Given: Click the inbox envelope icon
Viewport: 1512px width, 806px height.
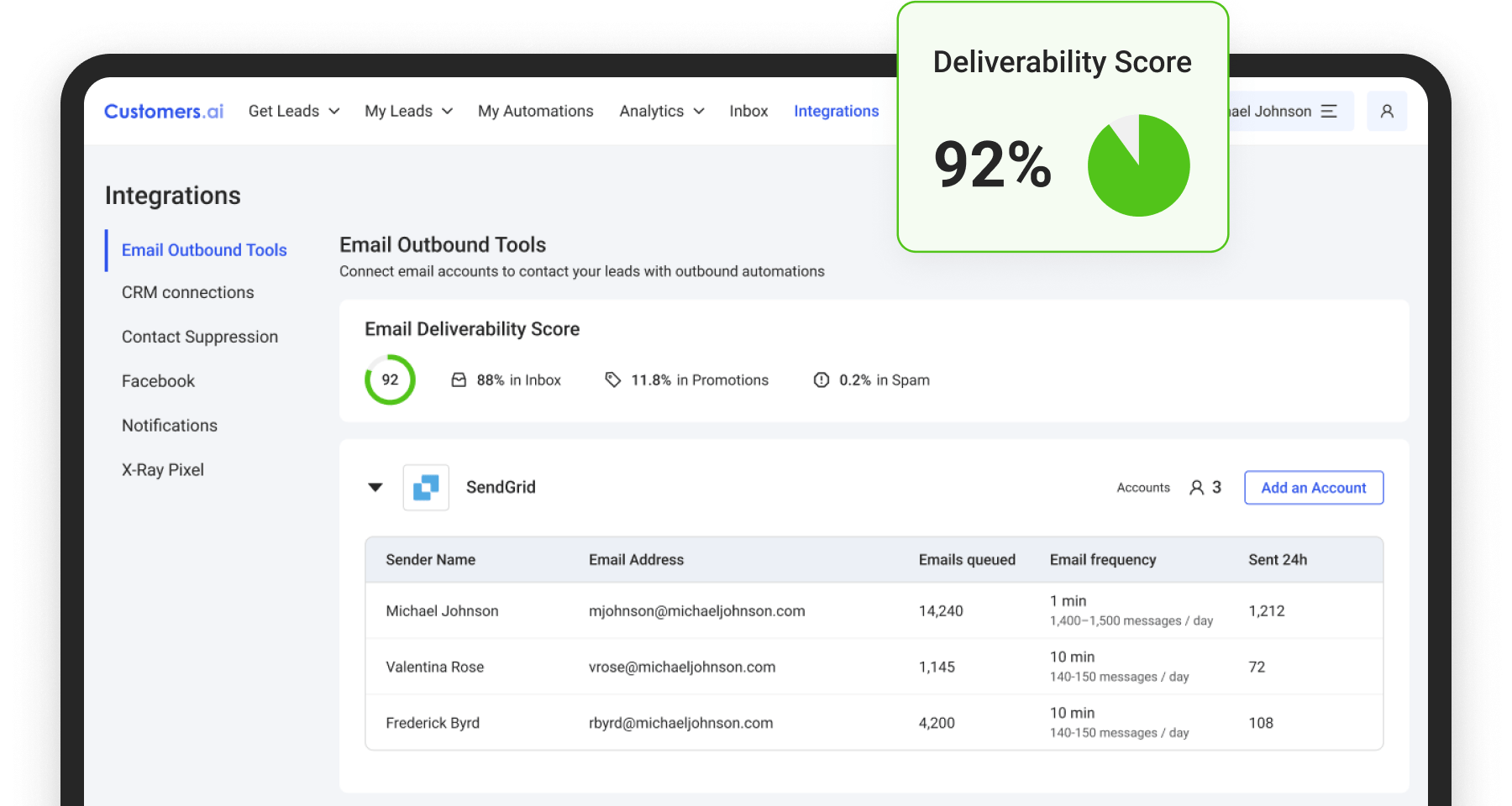Looking at the screenshot, I should [x=459, y=380].
